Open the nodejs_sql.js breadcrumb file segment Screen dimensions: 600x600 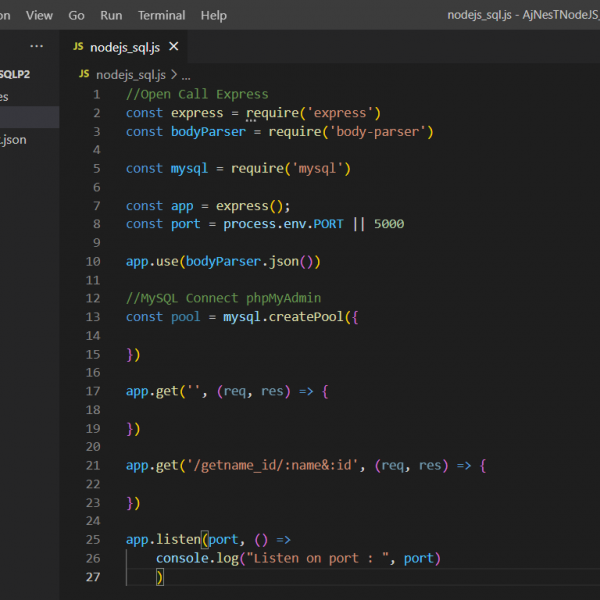(x=132, y=74)
